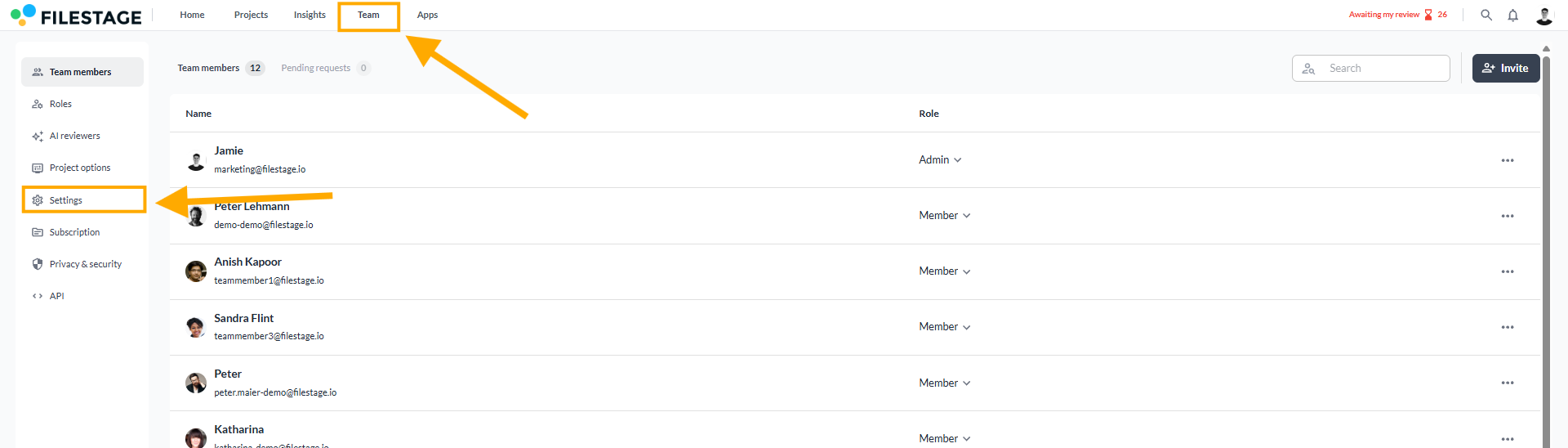This screenshot has height=448, width=1568.
Task: Open the notifications bell
Action: pyautogui.click(x=1512, y=16)
